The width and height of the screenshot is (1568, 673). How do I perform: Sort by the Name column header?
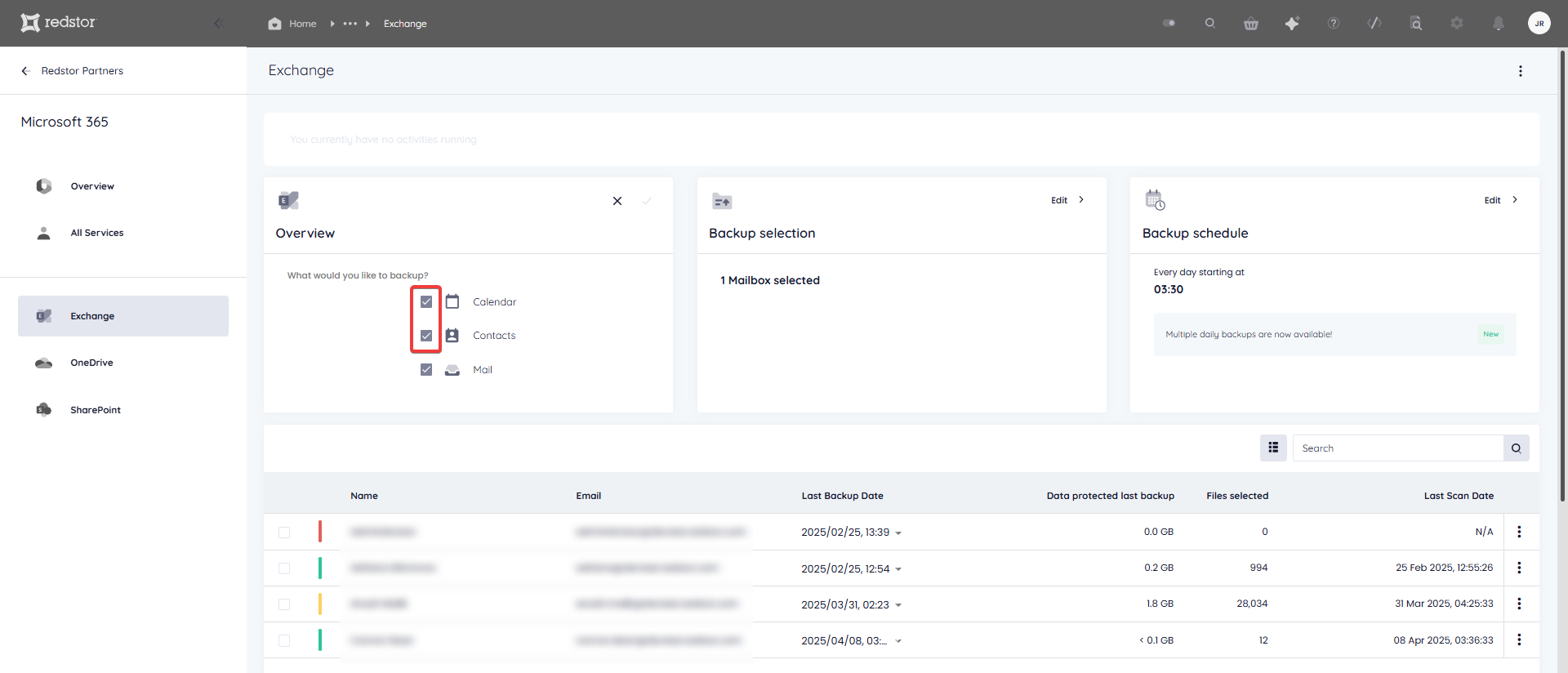point(364,496)
